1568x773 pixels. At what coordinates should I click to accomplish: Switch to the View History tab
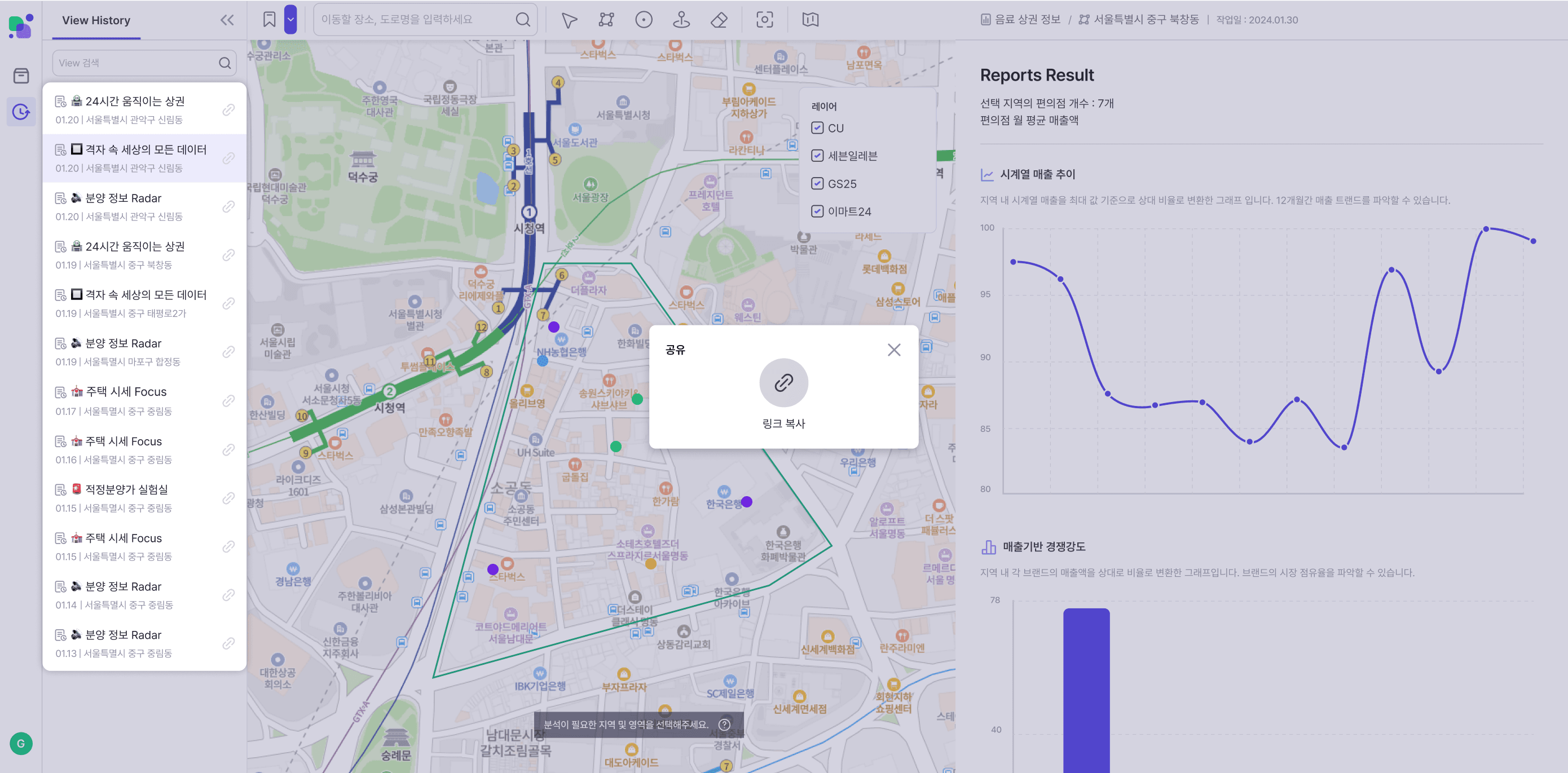pos(96,20)
